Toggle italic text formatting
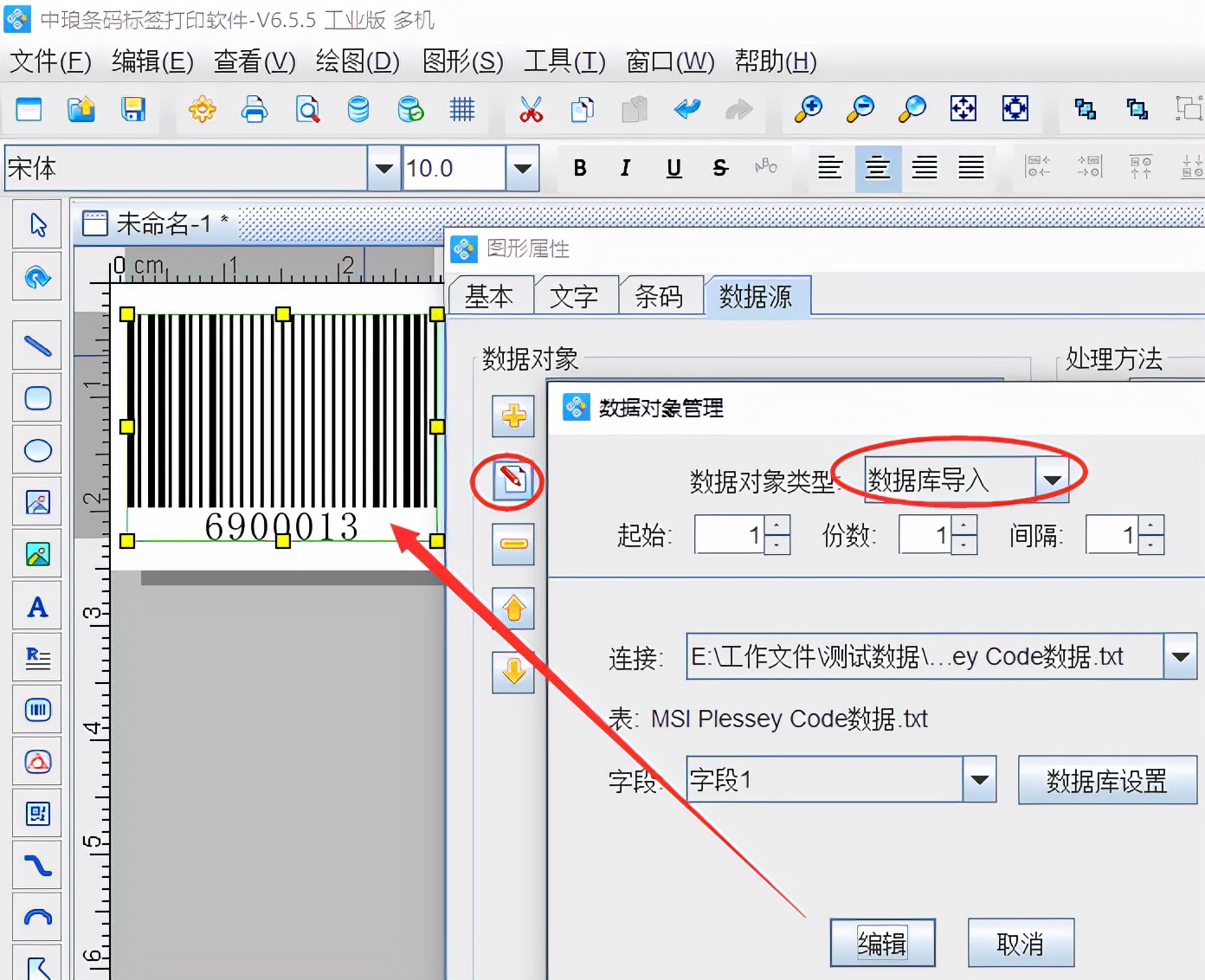The width and height of the screenshot is (1205, 980). click(625, 168)
